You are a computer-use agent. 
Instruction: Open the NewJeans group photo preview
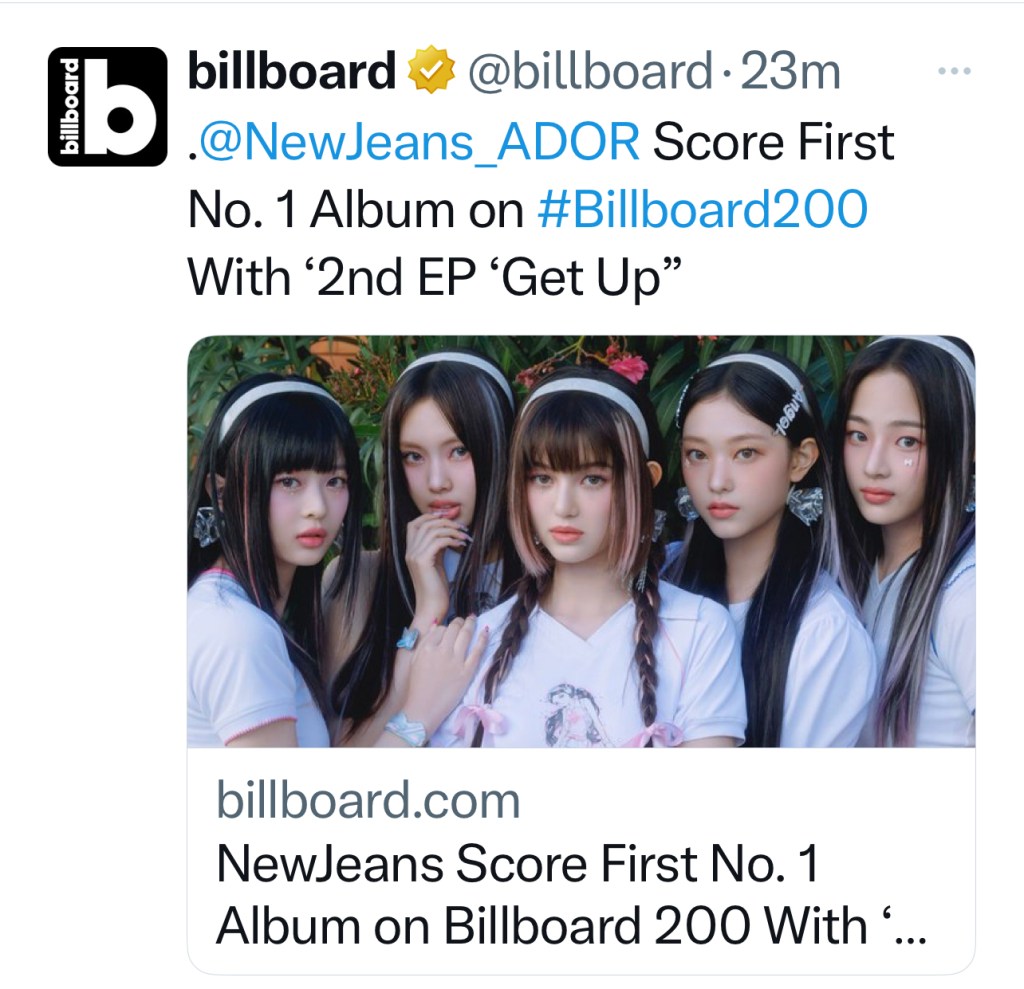581,541
